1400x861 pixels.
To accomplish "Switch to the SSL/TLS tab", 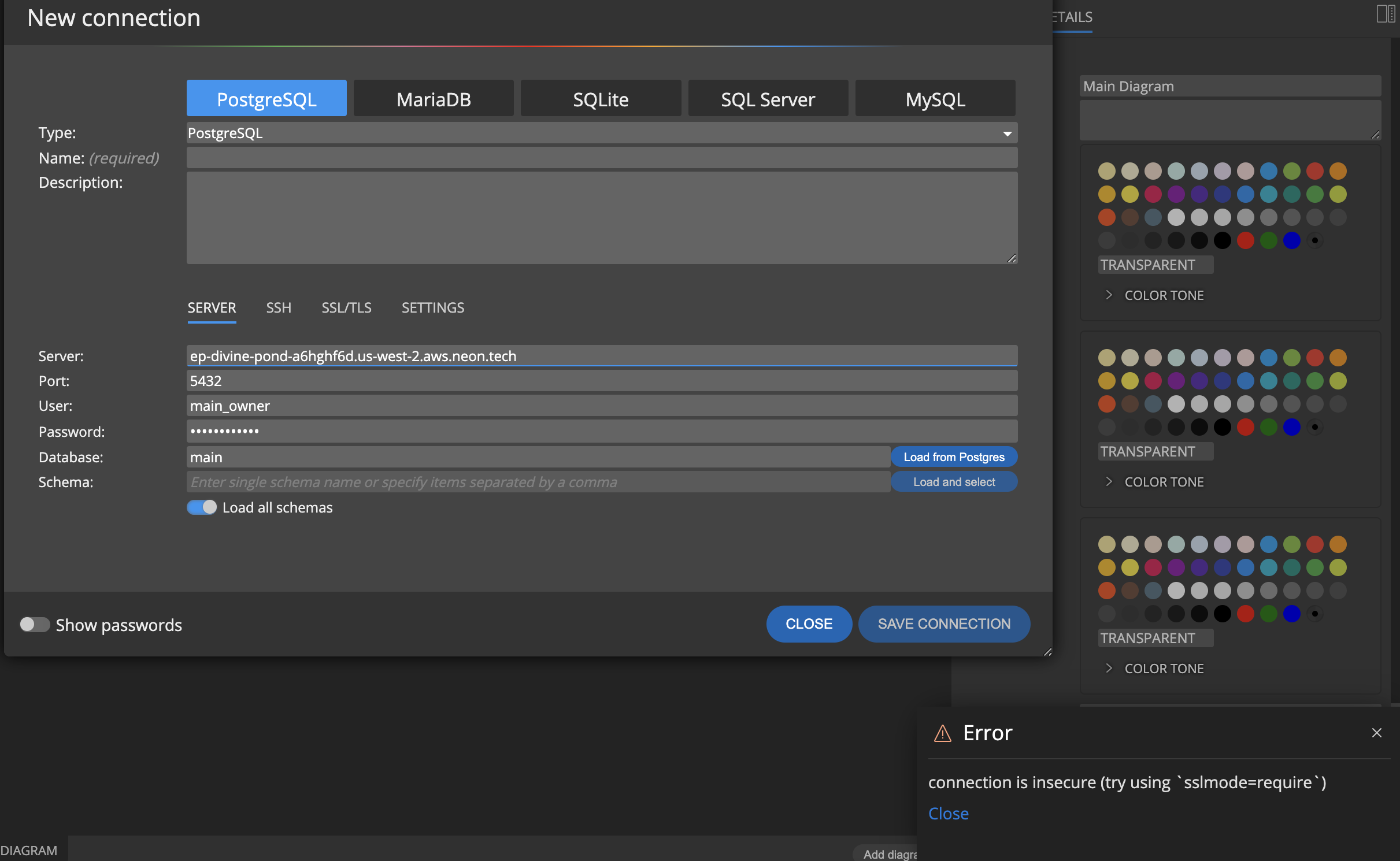I will coord(346,307).
